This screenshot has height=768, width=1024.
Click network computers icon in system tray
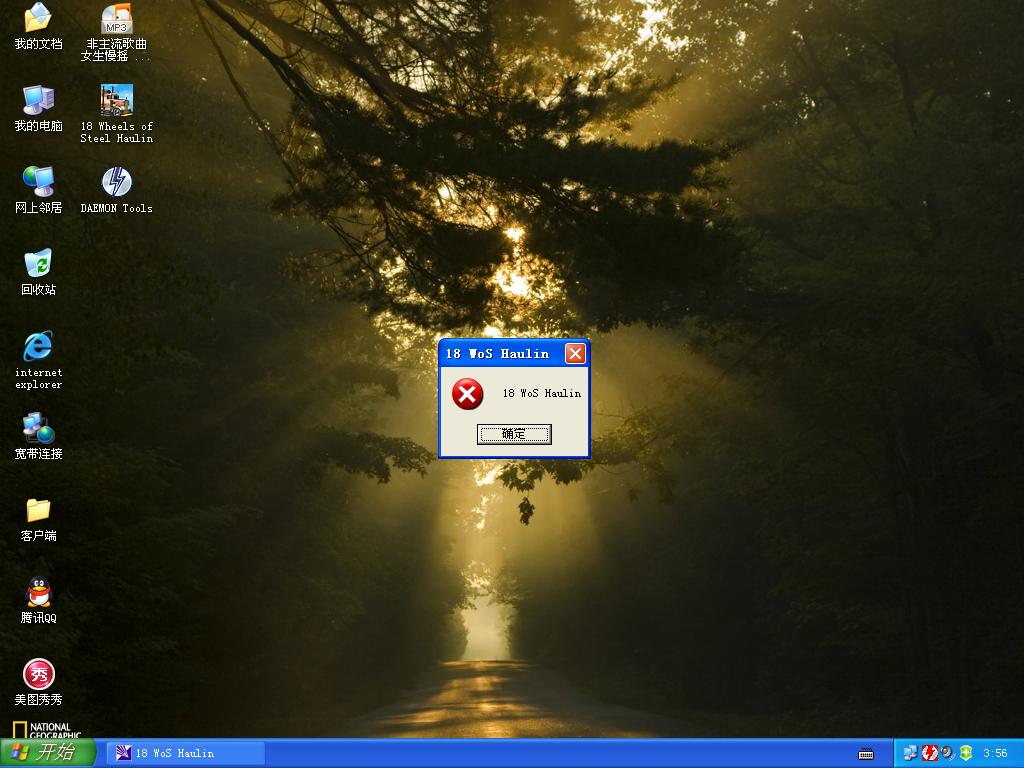[x=910, y=753]
